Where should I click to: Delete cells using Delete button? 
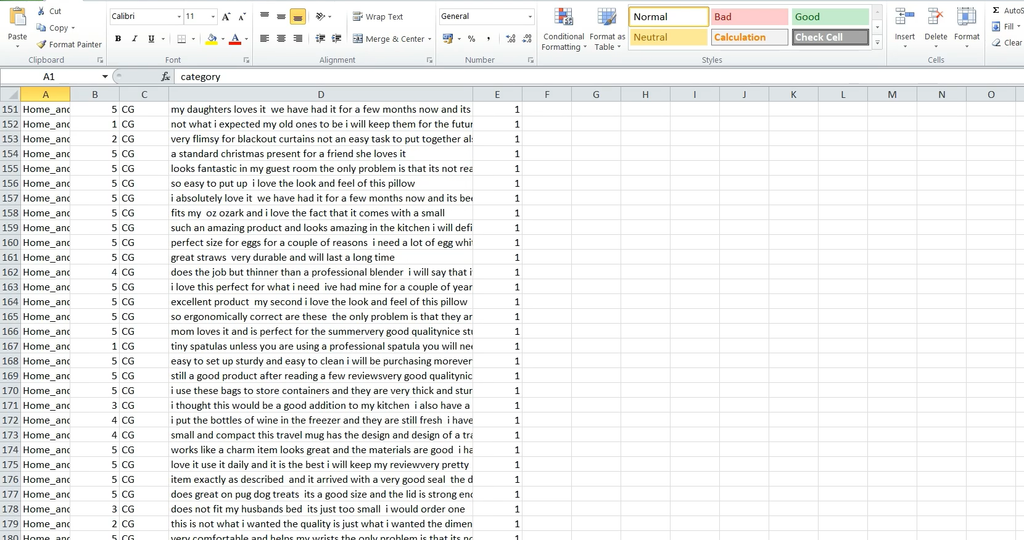click(x=936, y=26)
